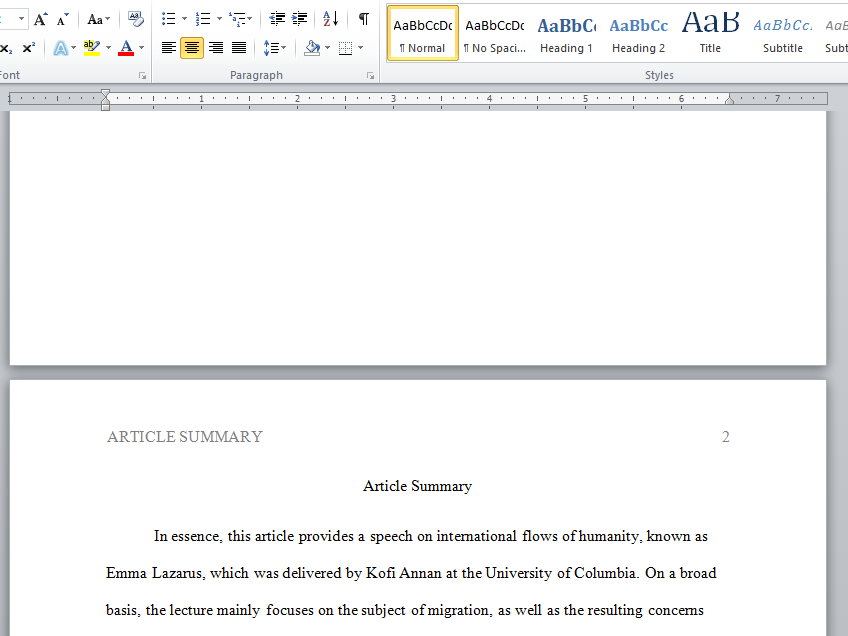Screen dimensions: 848x636
Task: Apply Text Effects to selection
Action: click(x=61, y=48)
